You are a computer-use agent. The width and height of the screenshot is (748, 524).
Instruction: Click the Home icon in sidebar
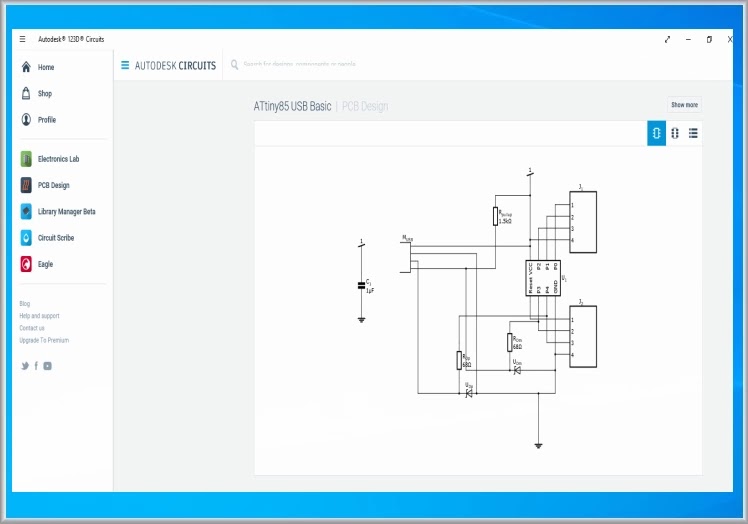(26, 67)
